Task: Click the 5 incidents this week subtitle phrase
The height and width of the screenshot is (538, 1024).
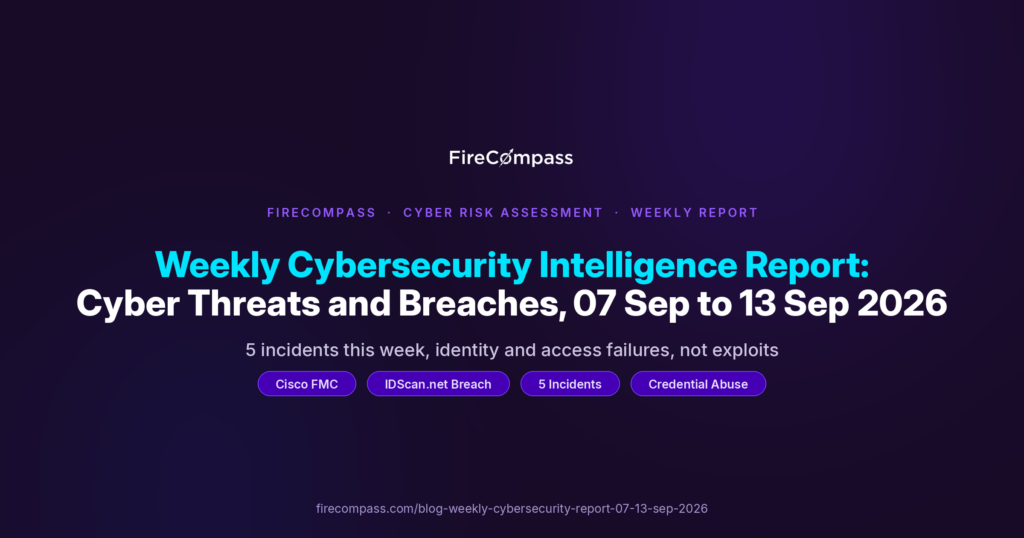Action: pos(334,350)
